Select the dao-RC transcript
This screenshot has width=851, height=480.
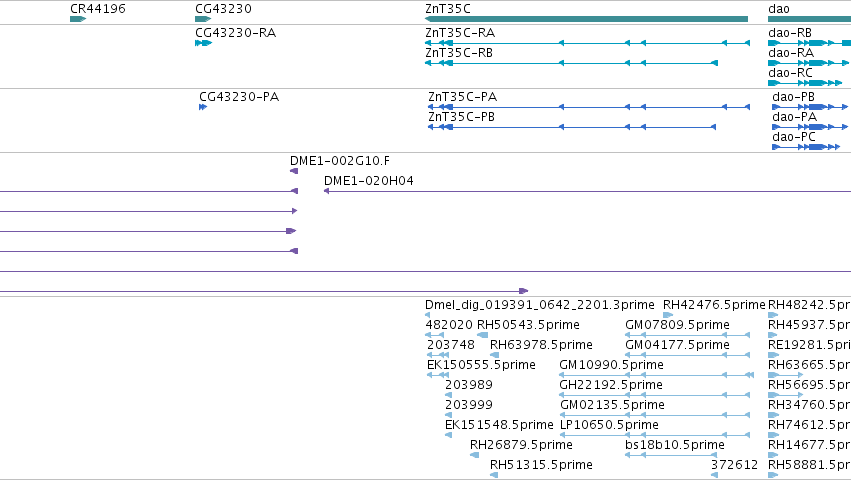point(790,73)
